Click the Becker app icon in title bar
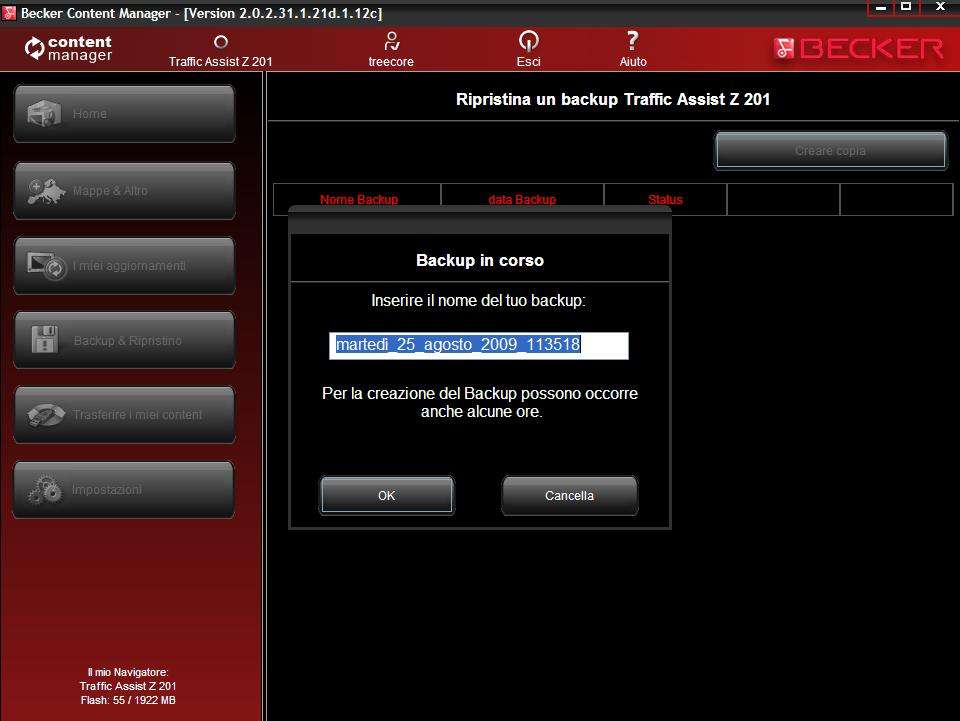960x721 pixels. 9,13
